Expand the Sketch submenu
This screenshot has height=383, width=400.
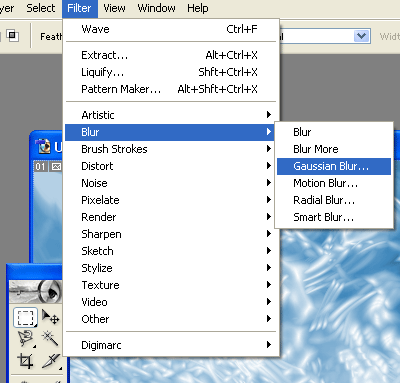point(170,251)
